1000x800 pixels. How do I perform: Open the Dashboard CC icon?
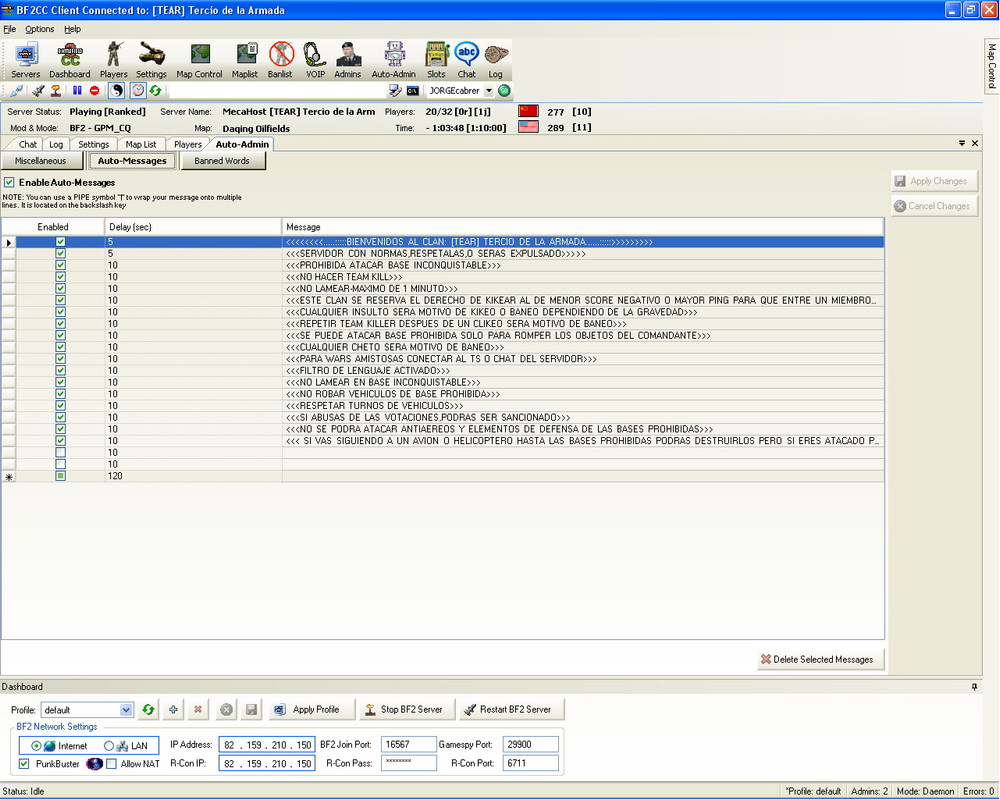[70, 60]
